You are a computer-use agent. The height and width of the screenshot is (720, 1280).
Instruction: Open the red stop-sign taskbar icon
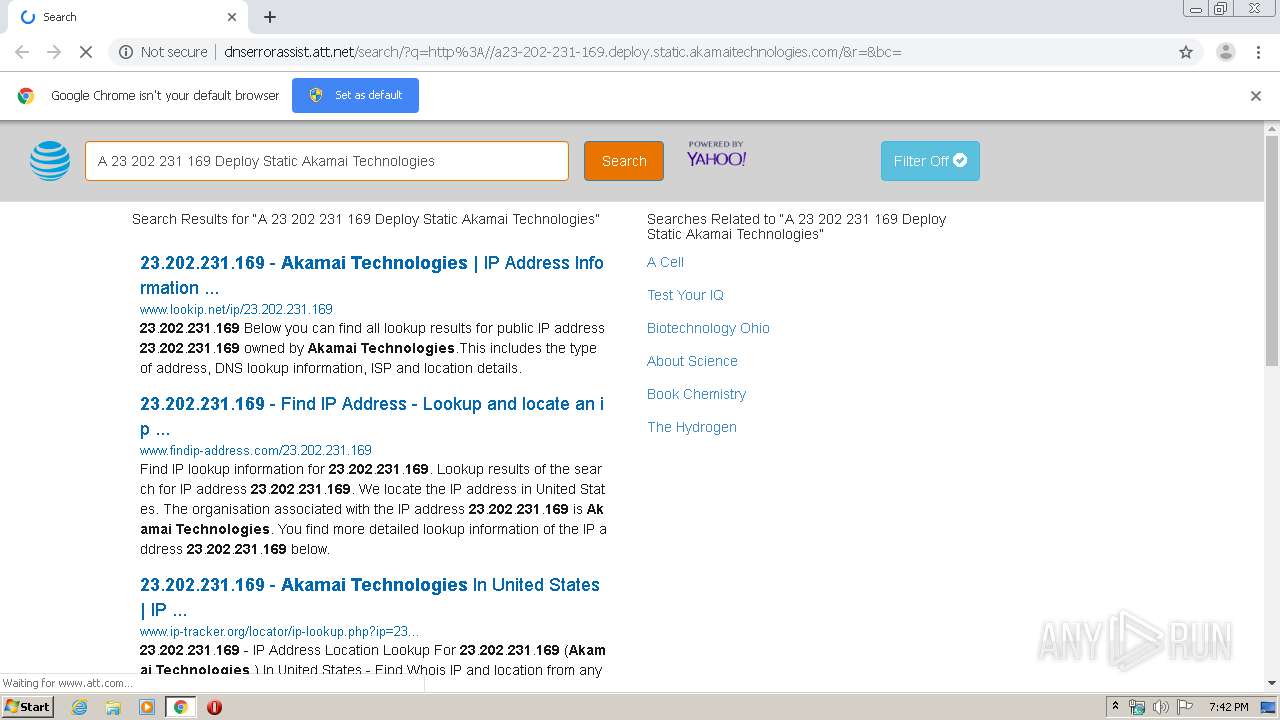(214, 707)
